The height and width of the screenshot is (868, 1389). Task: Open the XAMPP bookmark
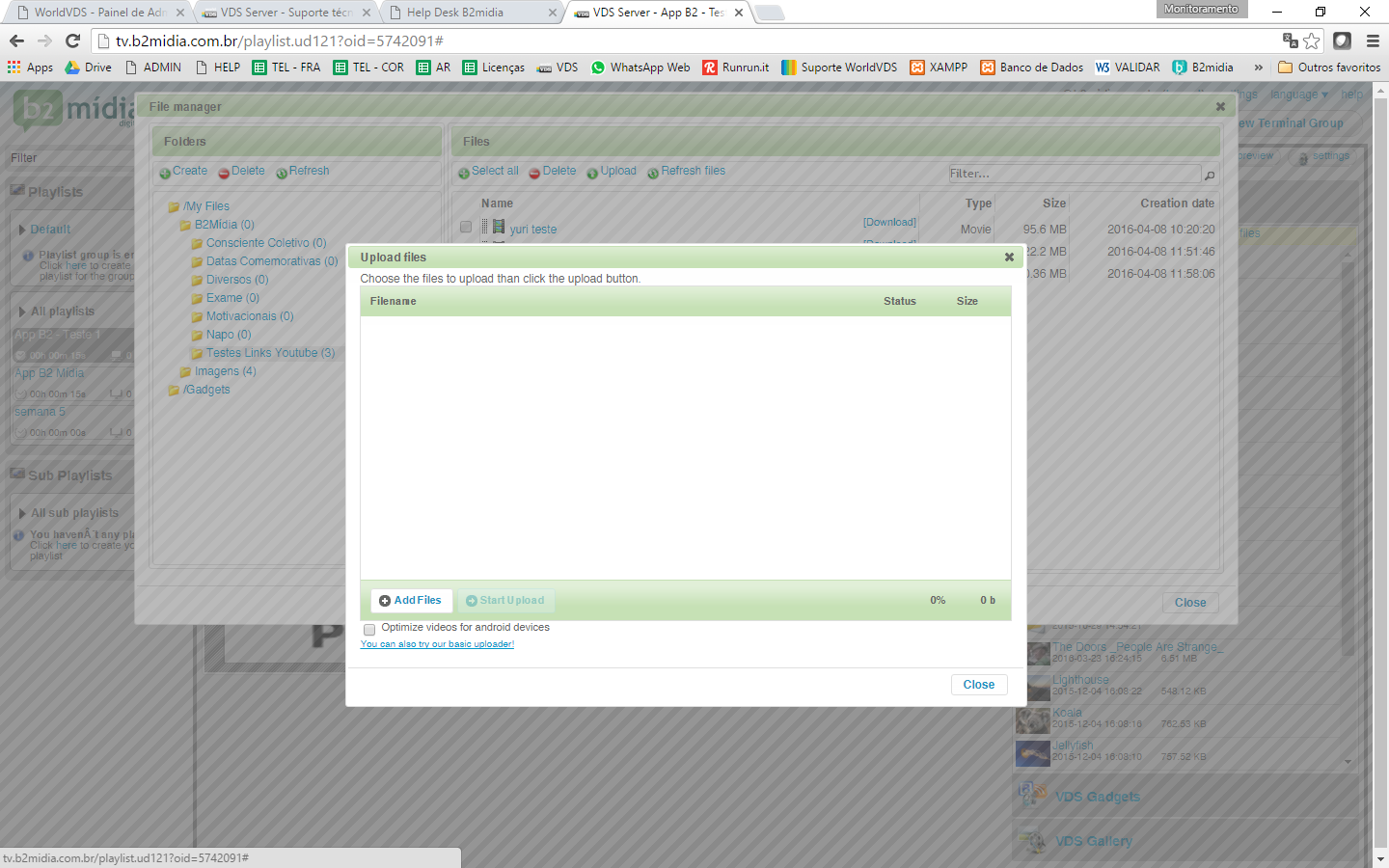click(x=939, y=68)
